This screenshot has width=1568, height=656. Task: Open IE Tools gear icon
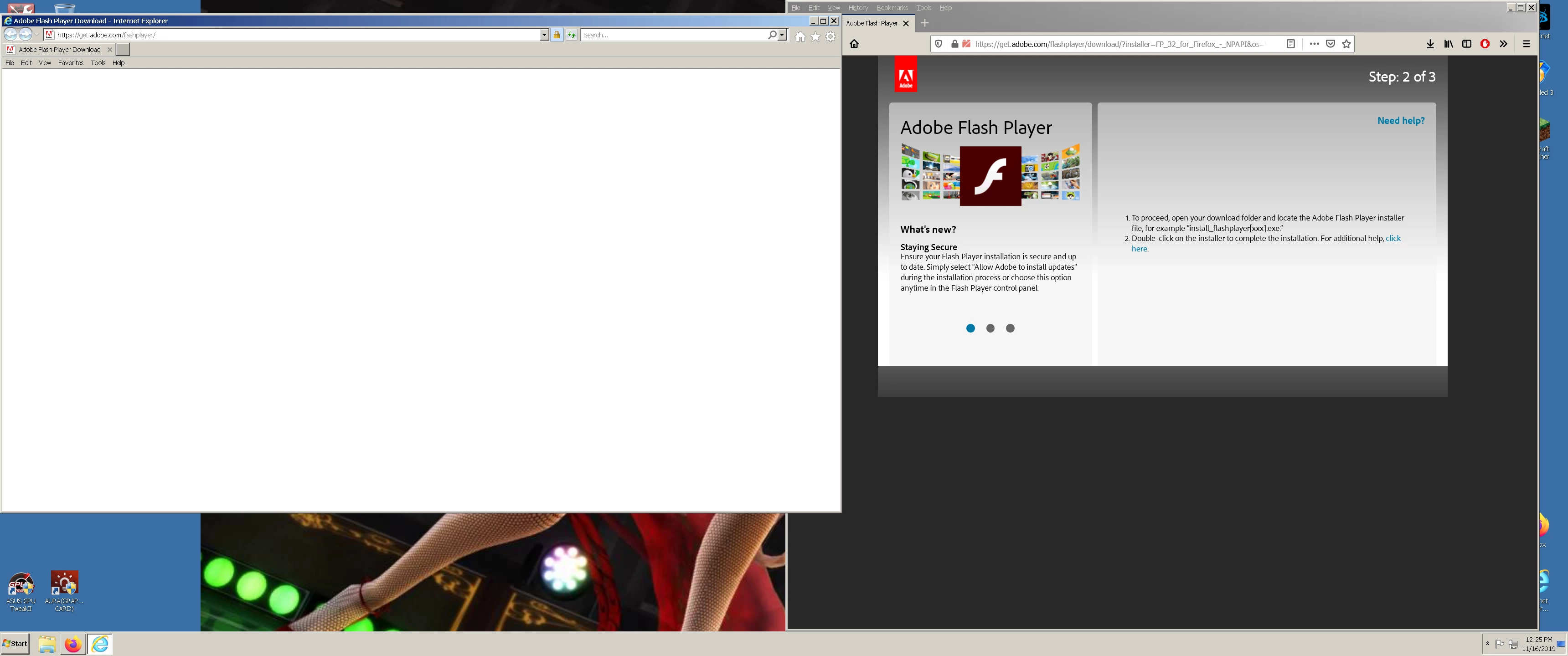point(830,36)
